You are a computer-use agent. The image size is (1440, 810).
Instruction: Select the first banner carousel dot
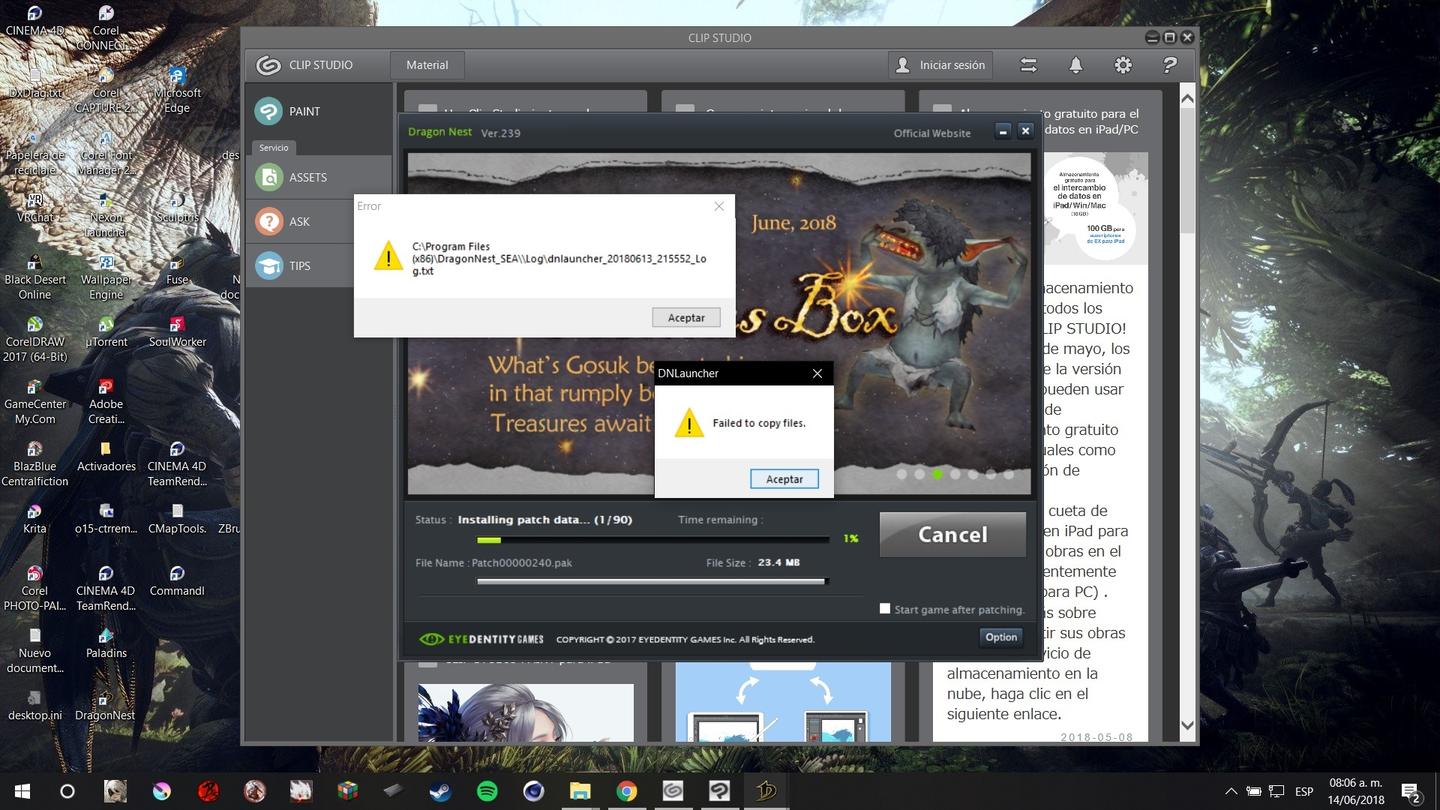pyautogui.click(x=901, y=474)
